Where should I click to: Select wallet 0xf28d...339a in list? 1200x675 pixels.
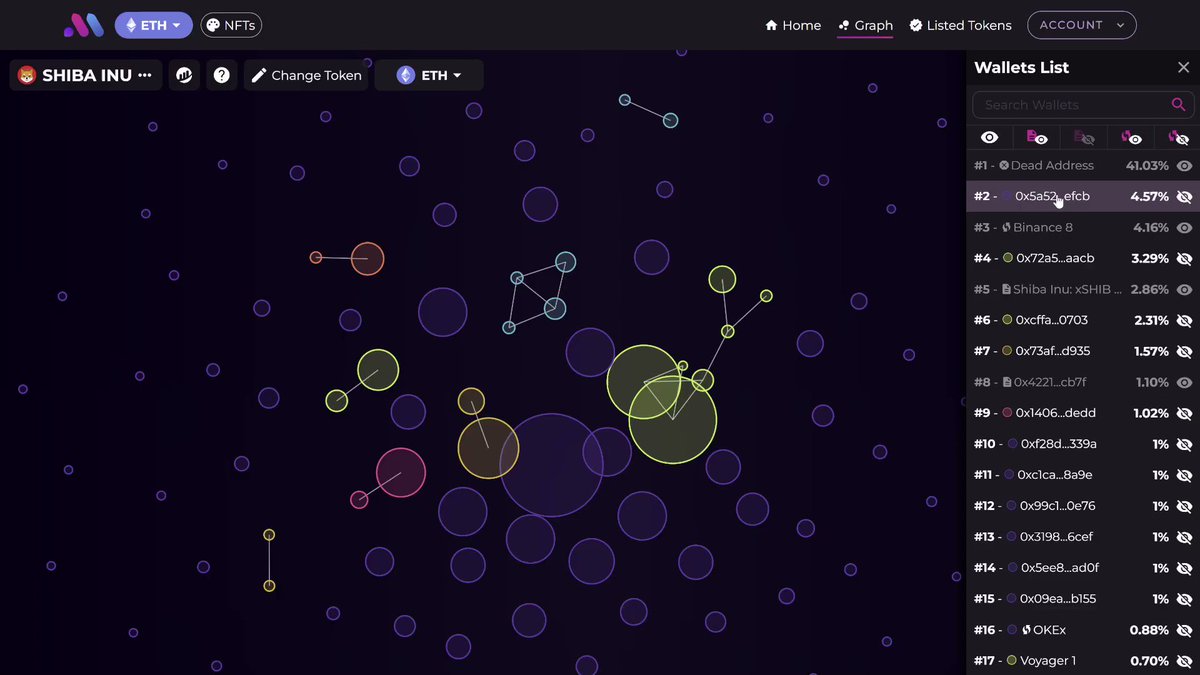coord(1083,445)
